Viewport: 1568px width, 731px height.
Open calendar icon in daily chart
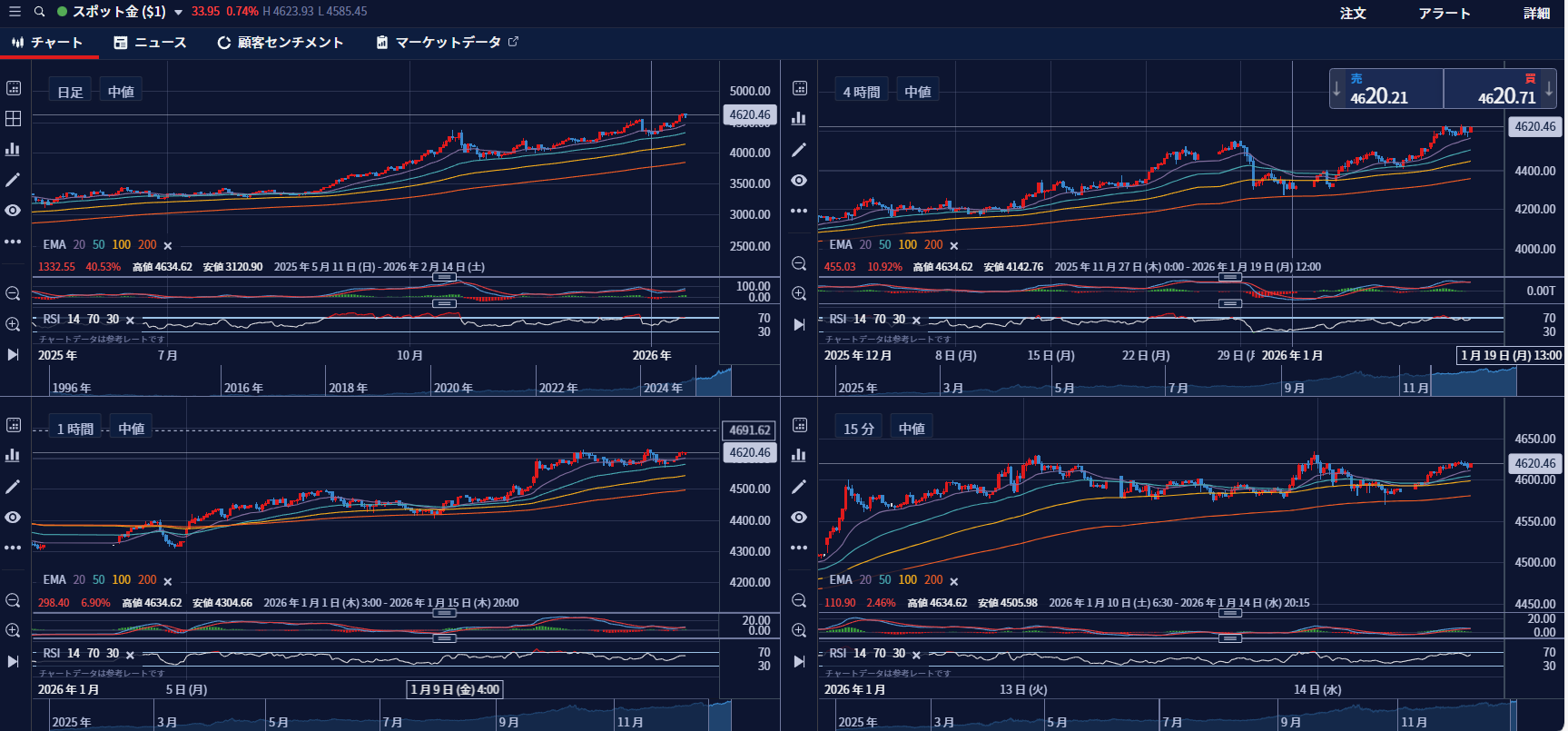pos(14,88)
